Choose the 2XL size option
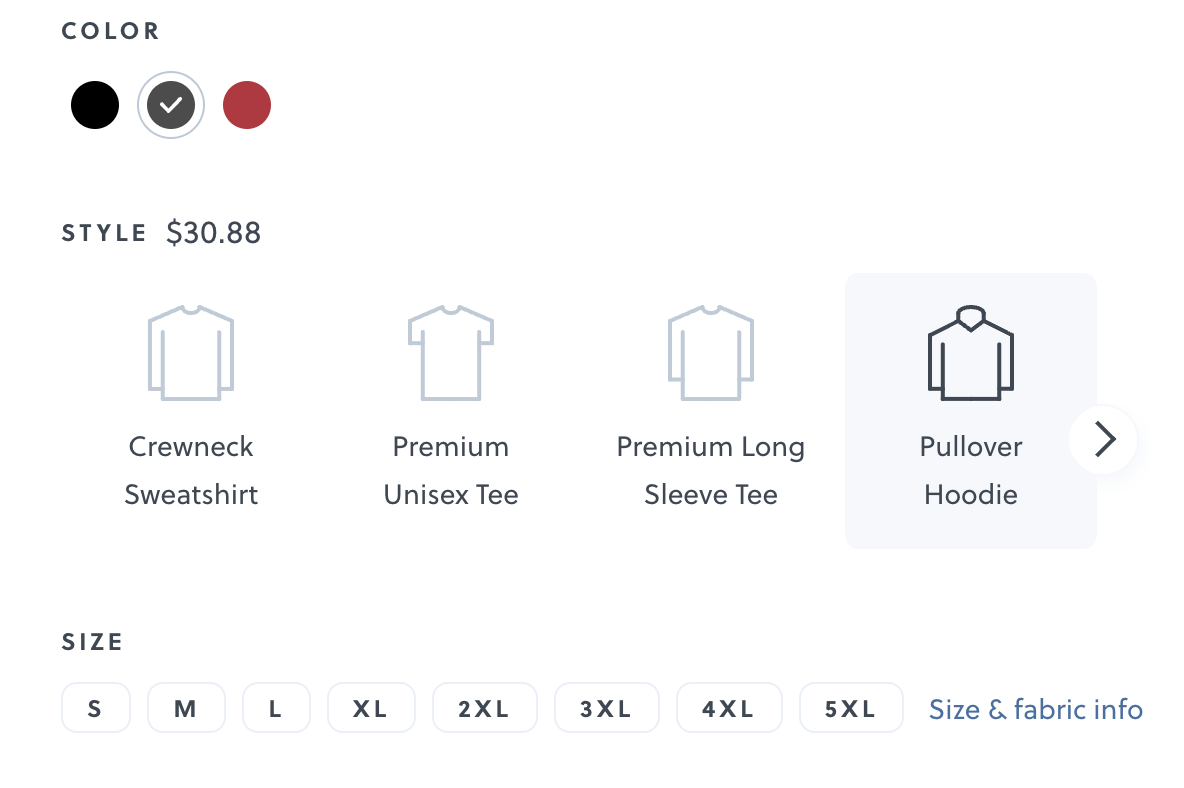Image resolution: width=1184 pixels, height=788 pixels. (484, 709)
